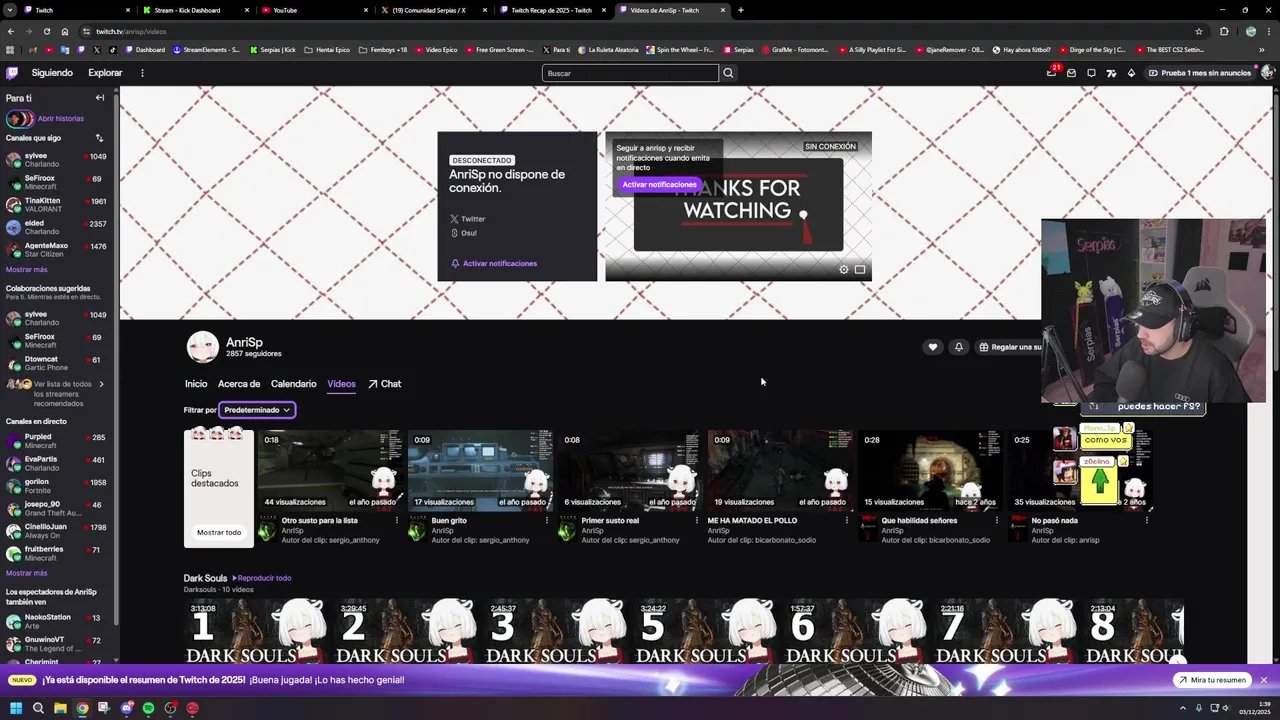The width and height of the screenshot is (1280, 720).
Task: Click the search magnifier button
Action: (728, 73)
